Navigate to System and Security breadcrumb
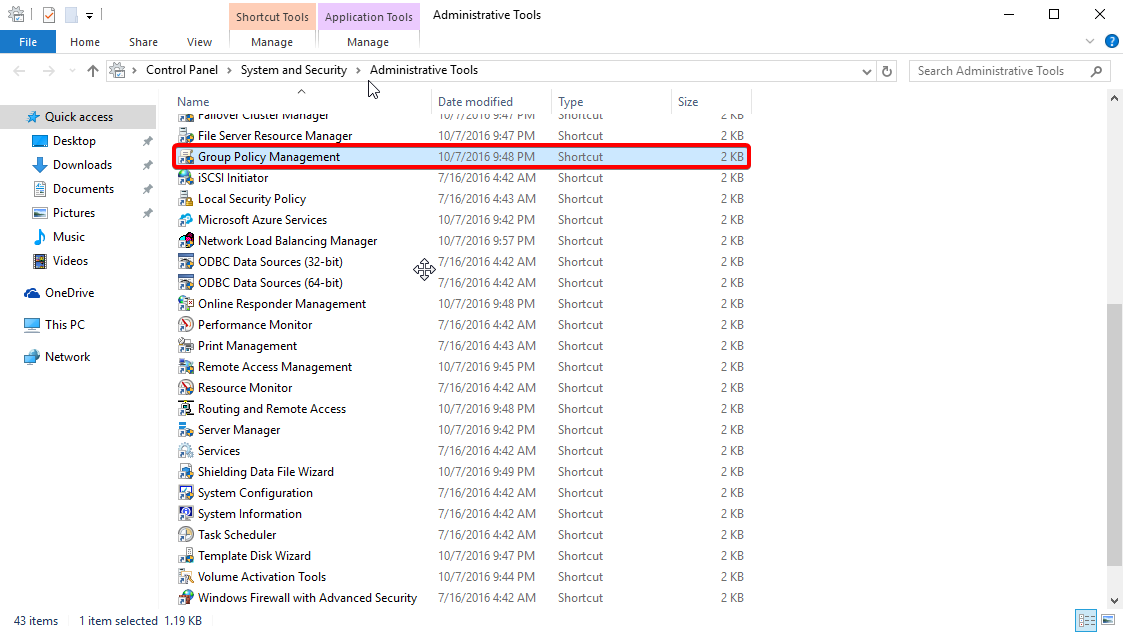 [x=294, y=70]
